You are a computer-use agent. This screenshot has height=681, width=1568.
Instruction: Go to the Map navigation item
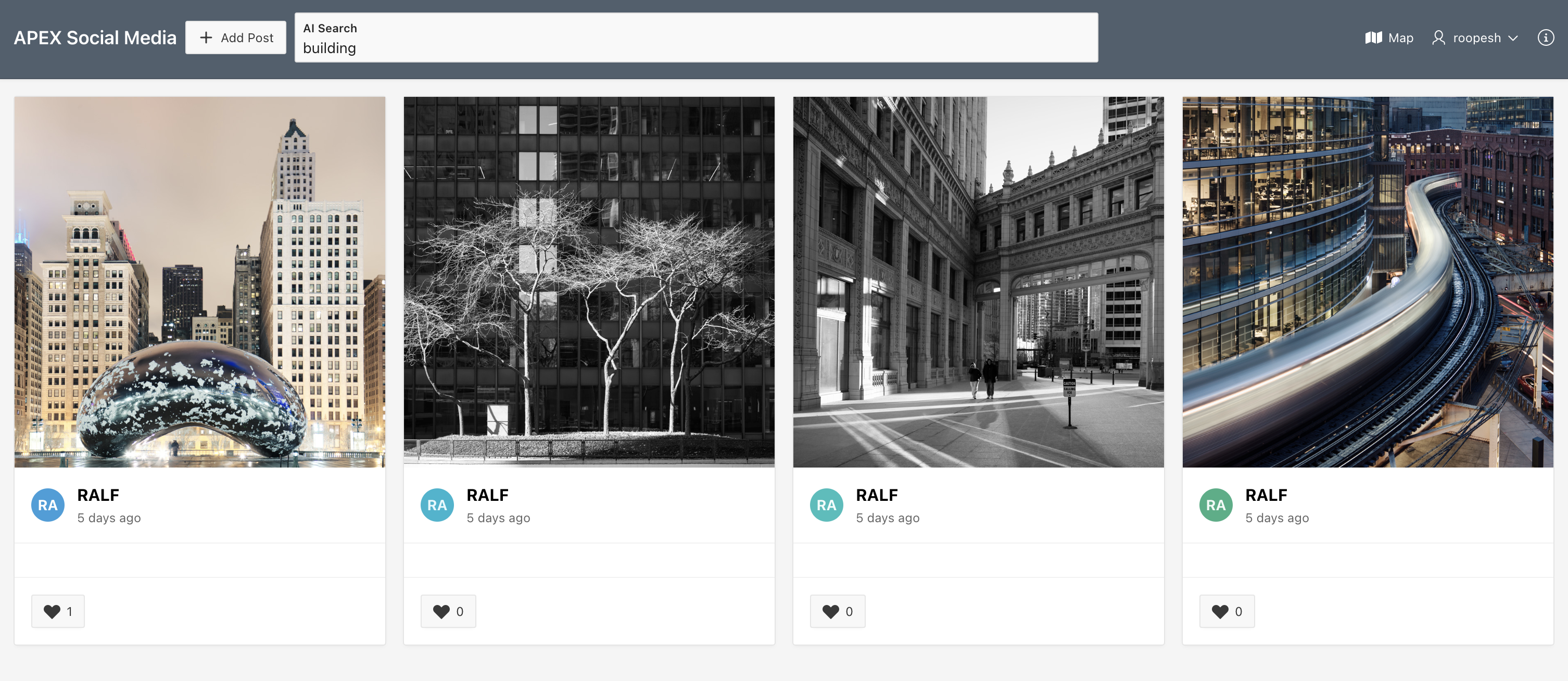(1389, 37)
